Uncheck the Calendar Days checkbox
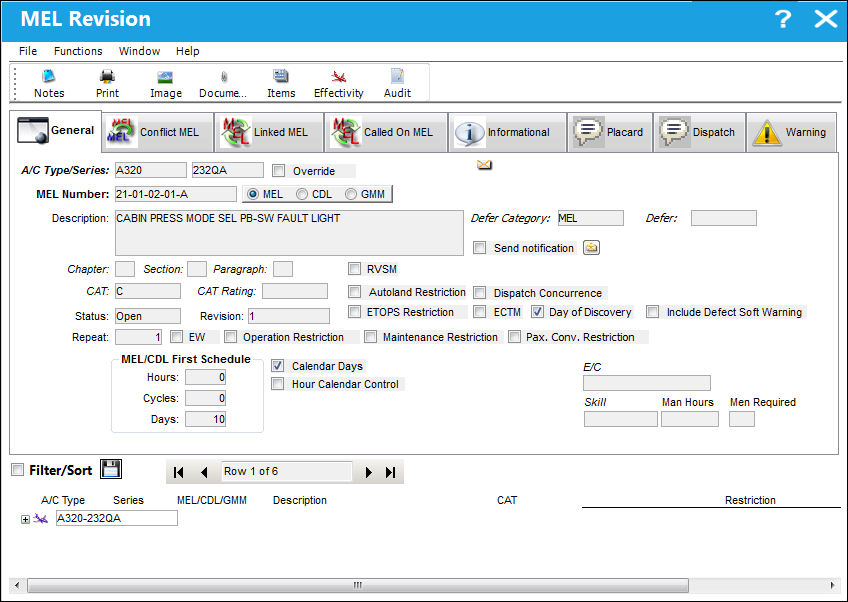The width and height of the screenshot is (848, 602). pyautogui.click(x=277, y=366)
